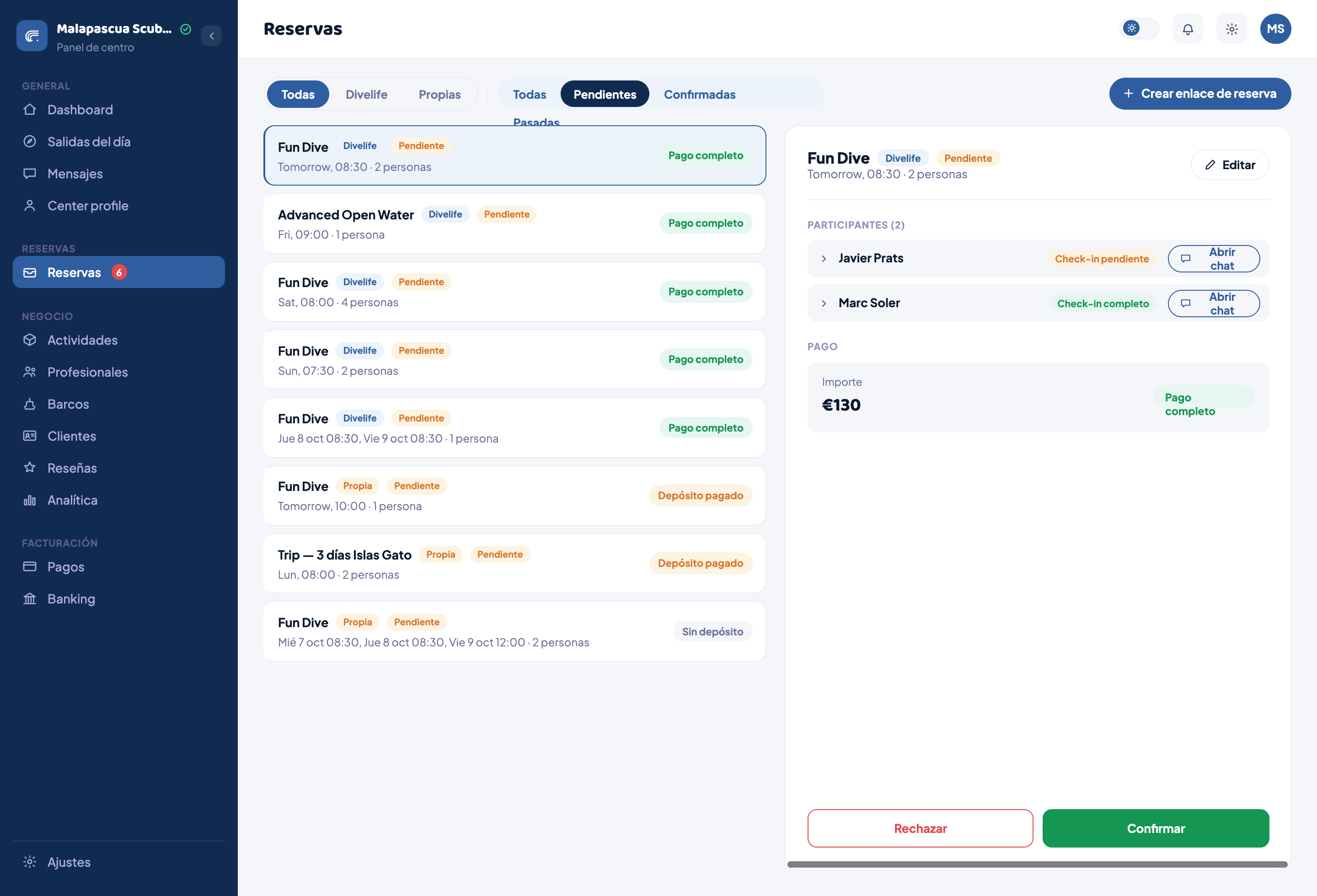Open Analítica in the sidebar
1317x896 pixels.
pos(118,500)
